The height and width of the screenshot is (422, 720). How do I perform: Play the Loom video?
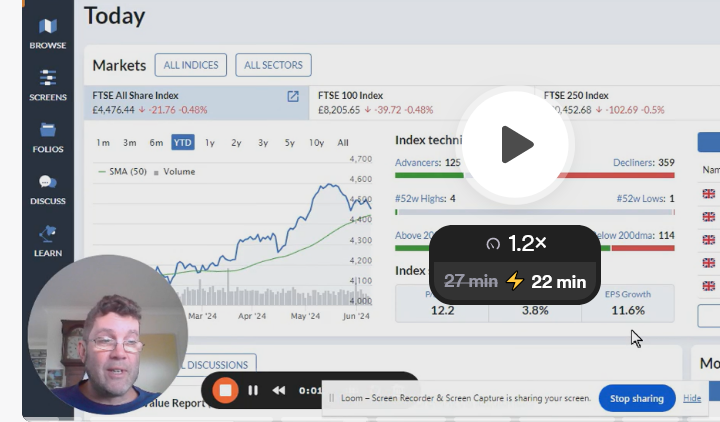[x=515, y=145]
